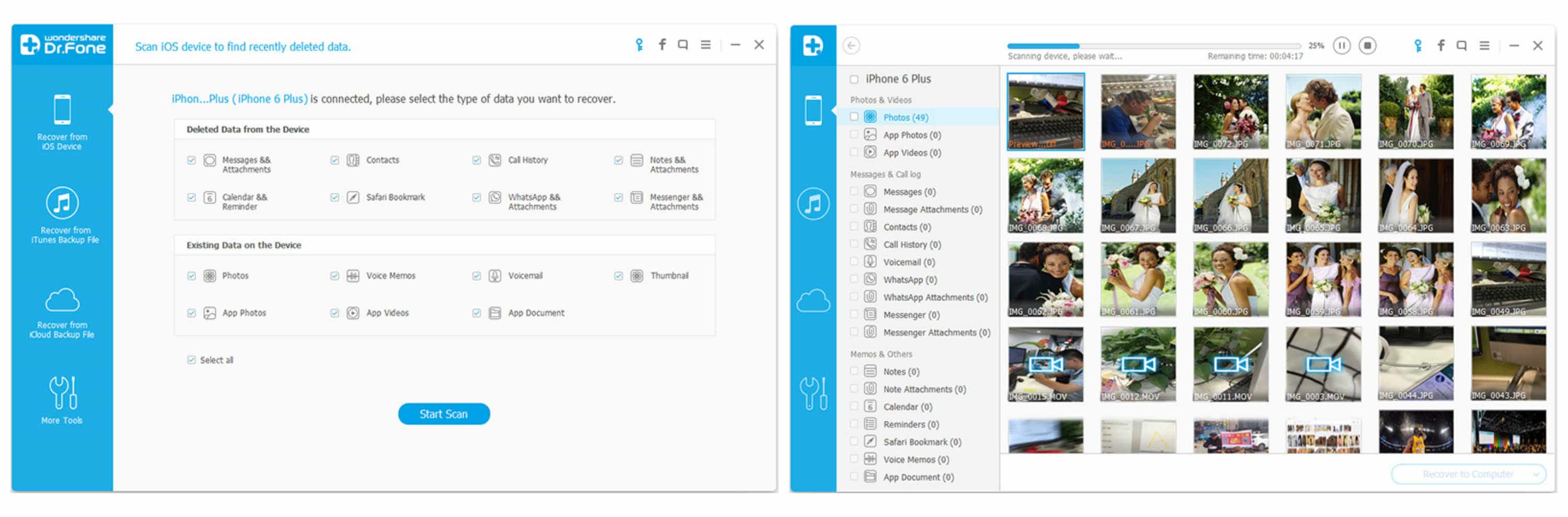Uncheck the Select all checkbox
This screenshot has height=517, width=1568.
point(191,360)
